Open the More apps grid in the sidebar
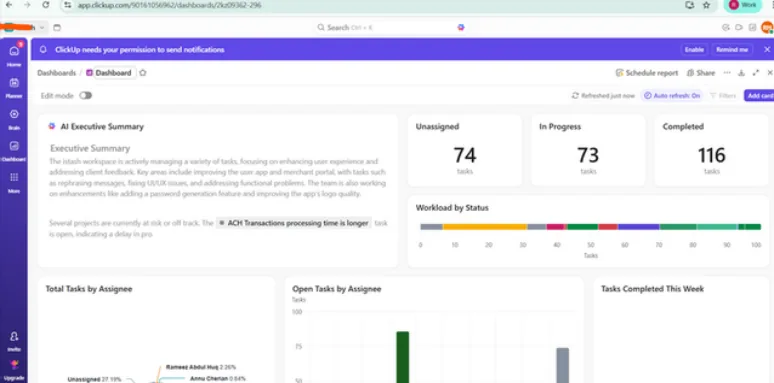 (x=14, y=181)
